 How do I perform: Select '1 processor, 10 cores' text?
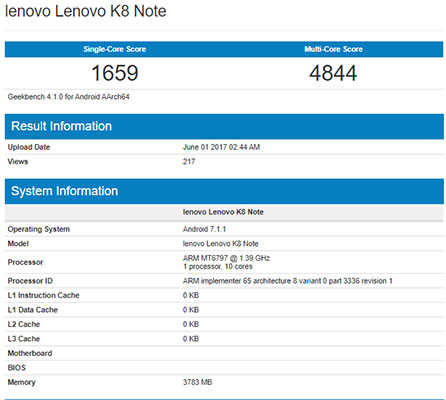(218, 267)
